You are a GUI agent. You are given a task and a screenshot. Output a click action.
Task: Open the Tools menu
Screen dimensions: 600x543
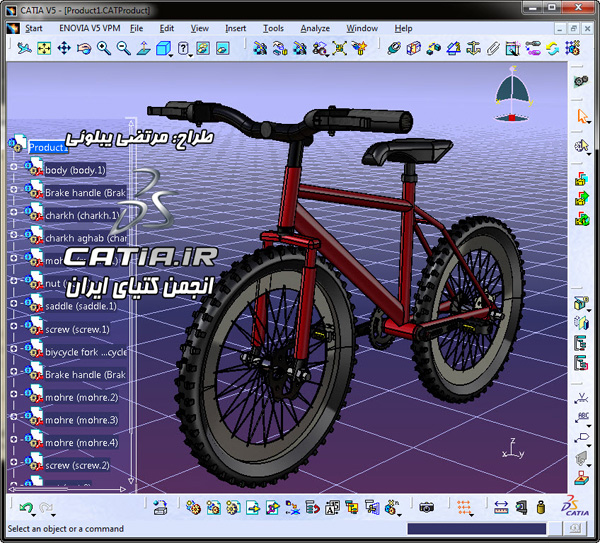273,28
